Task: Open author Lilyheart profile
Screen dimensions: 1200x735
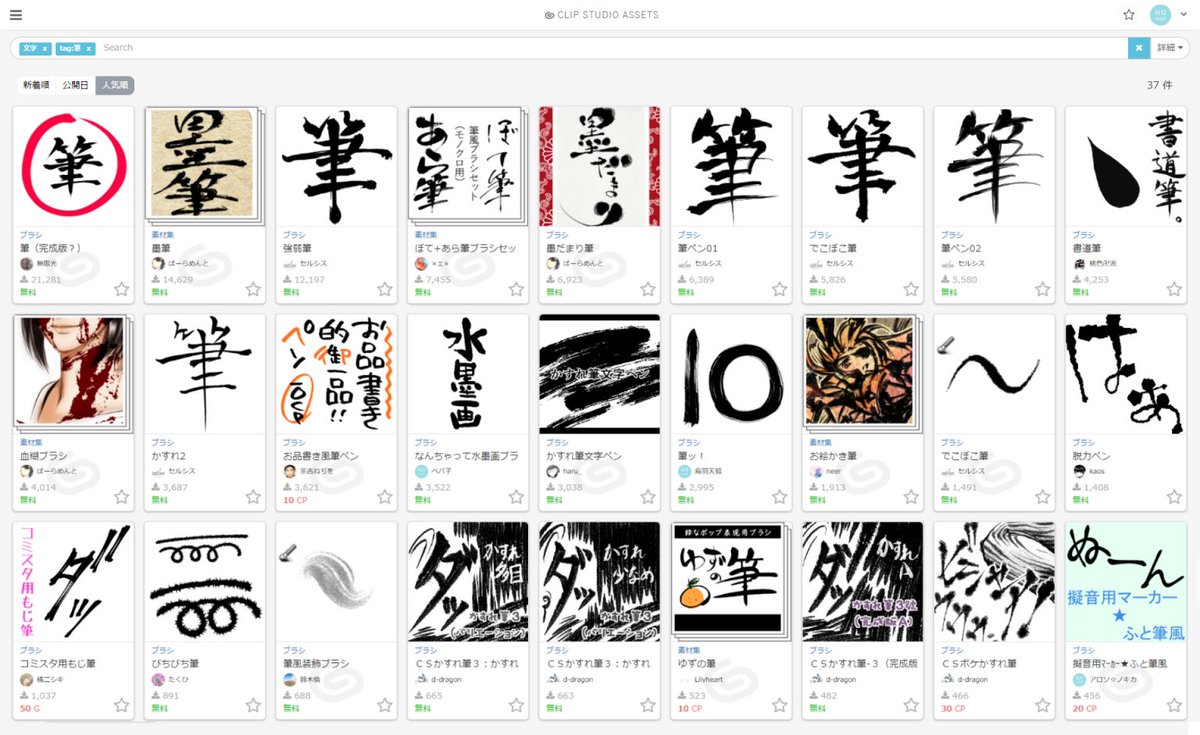Action: (x=710, y=679)
